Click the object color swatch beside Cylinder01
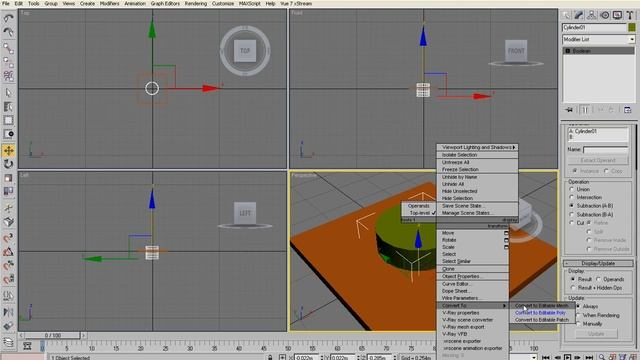Image resolution: width=640 pixels, height=360 pixels. (x=632, y=27)
